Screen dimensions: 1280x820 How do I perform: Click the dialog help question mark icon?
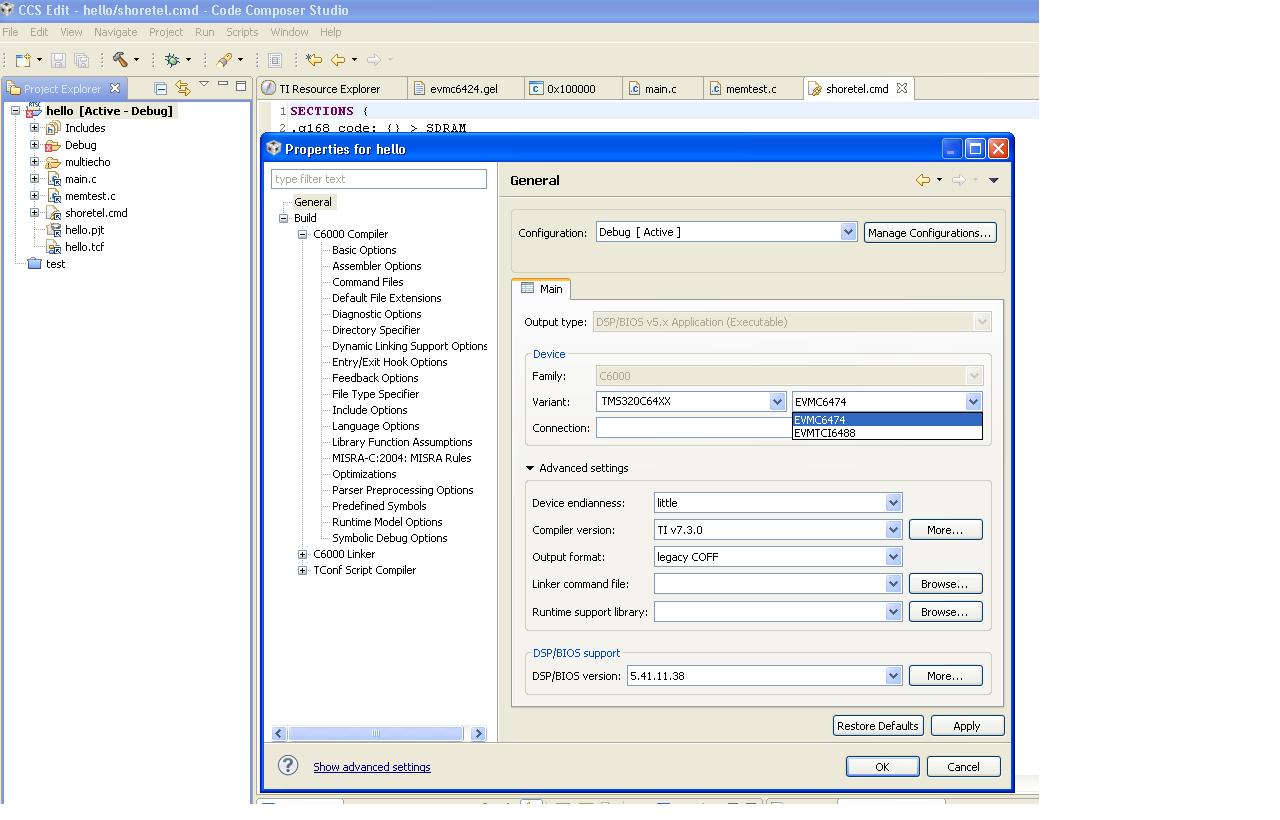coord(288,766)
